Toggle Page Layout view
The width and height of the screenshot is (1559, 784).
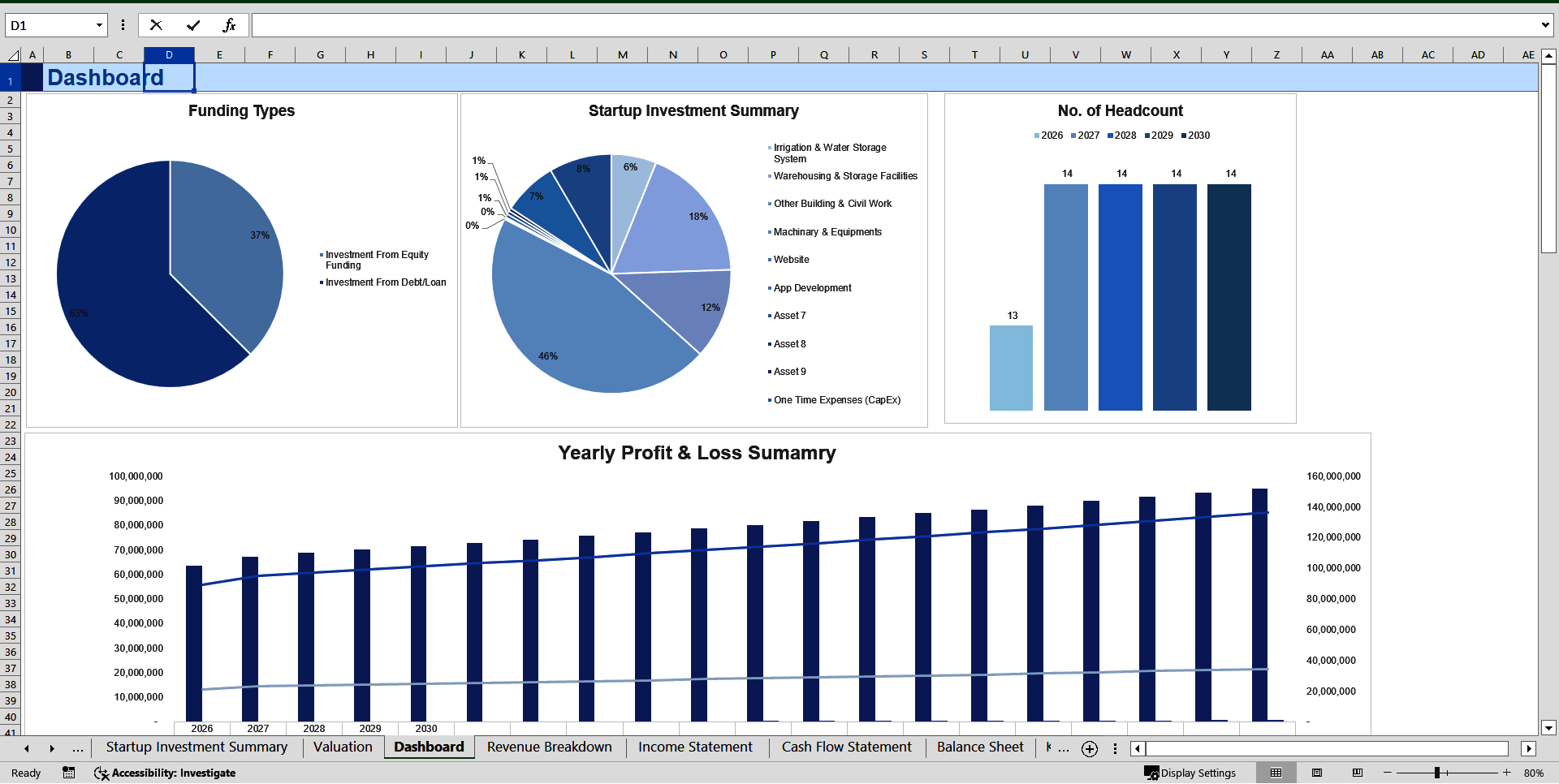[1315, 773]
